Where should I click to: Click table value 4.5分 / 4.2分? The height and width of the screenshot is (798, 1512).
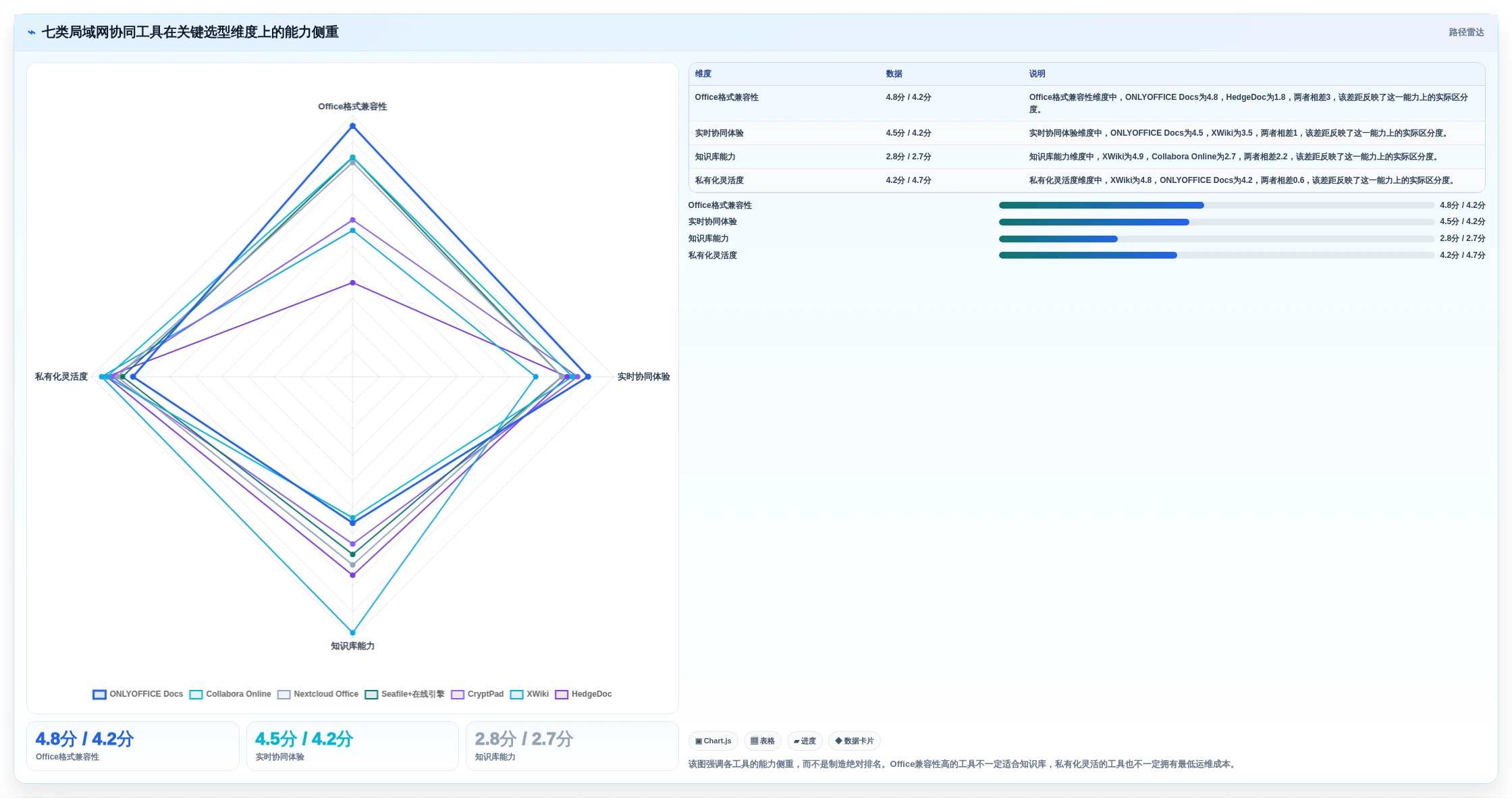pos(909,133)
